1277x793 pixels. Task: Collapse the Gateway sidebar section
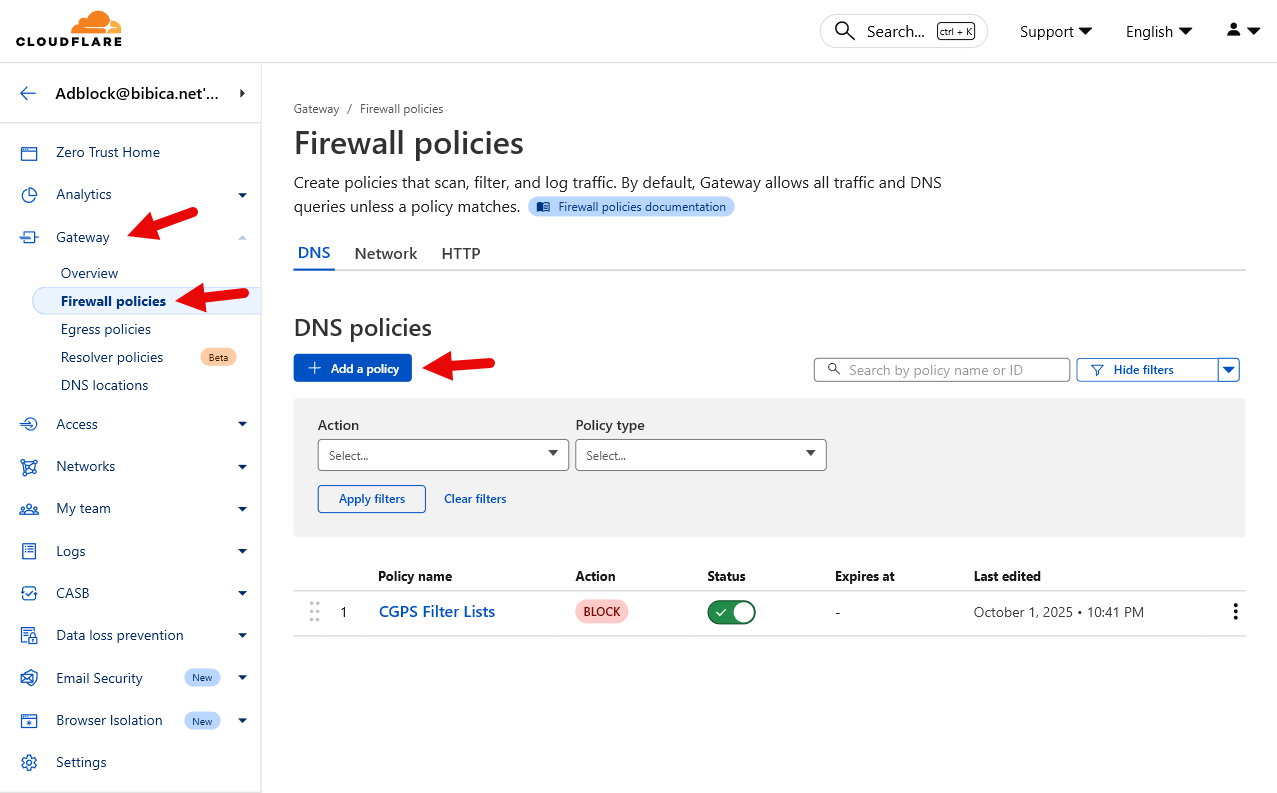(x=242, y=237)
